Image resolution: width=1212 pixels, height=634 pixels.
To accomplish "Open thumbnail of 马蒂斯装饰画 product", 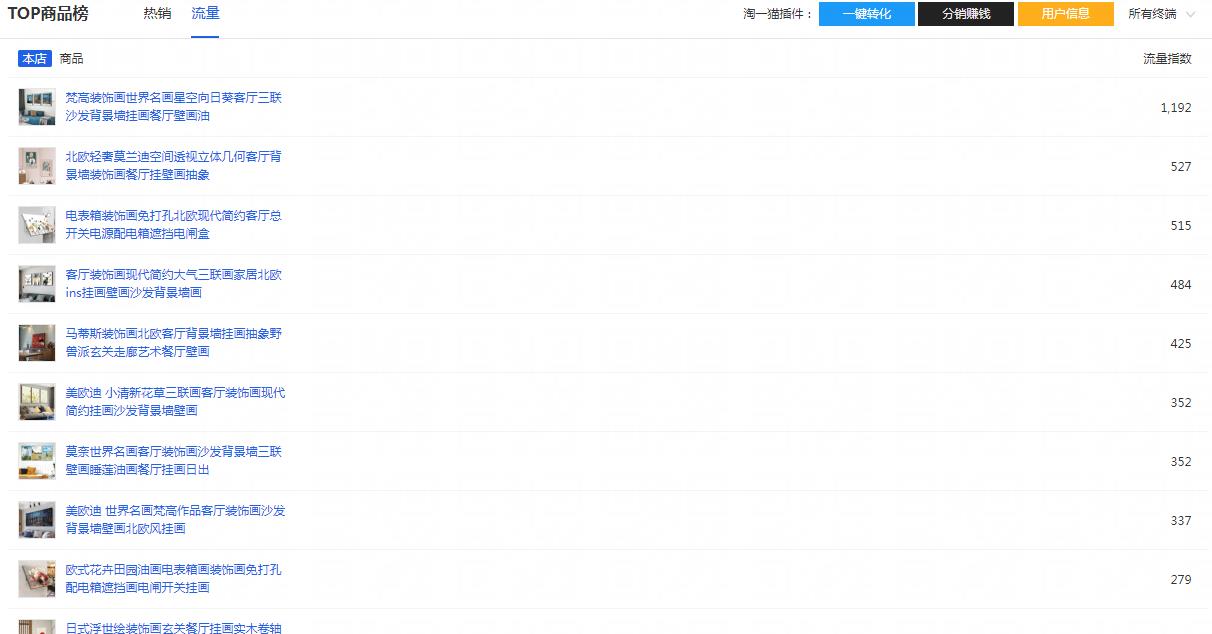I will pyautogui.click(x=37, y=343).
